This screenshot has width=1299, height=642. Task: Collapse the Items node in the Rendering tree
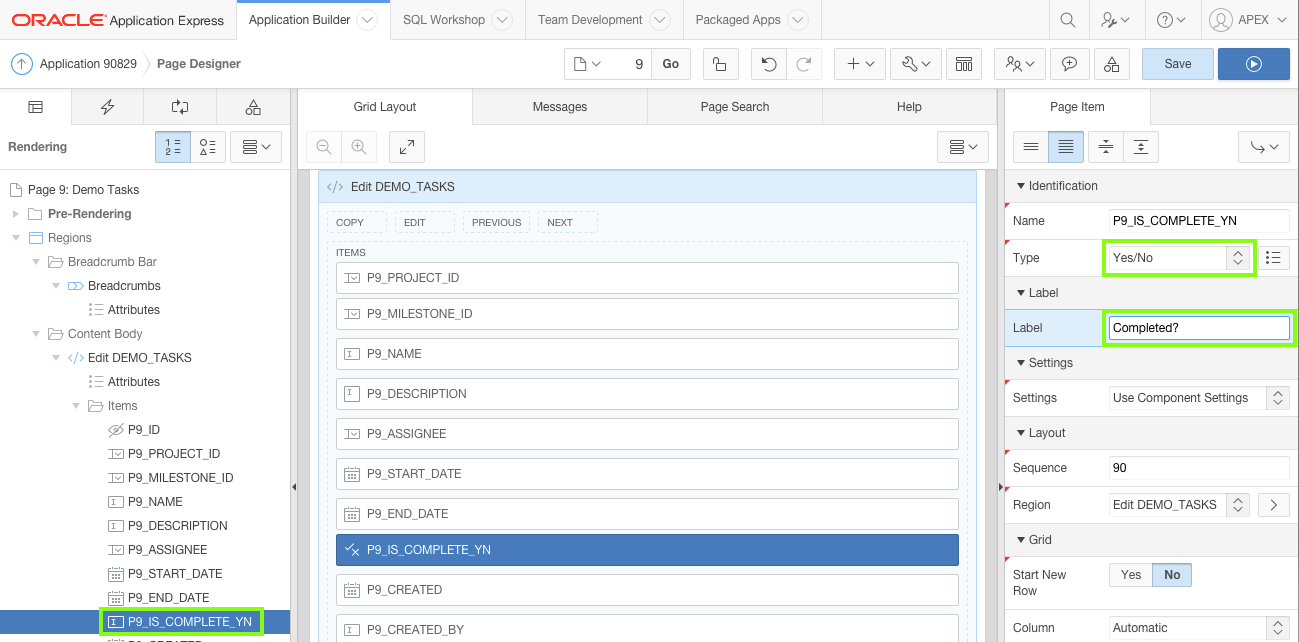click(x=76, y=405)
